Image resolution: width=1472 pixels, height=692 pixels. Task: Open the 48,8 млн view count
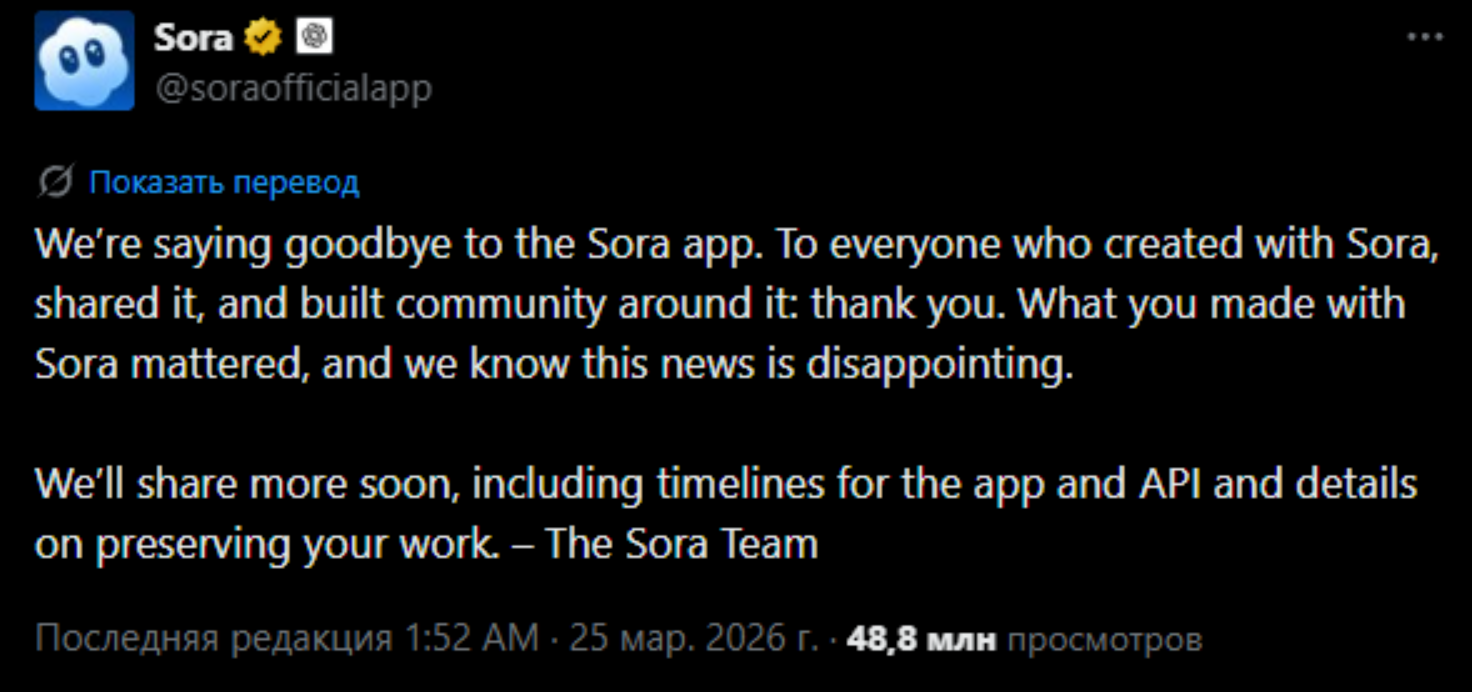(x=921, y=639)
